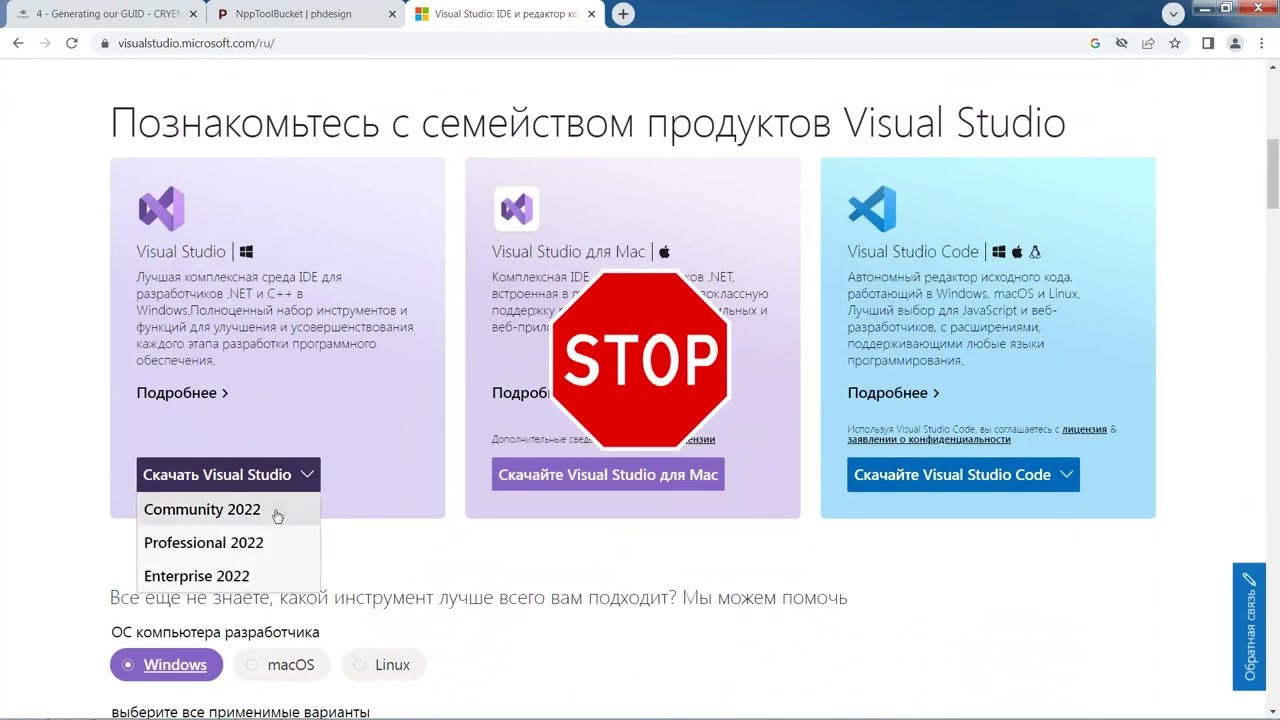Click the browser forward arrow
This screenshot has height=720, width=1280.
(45, 43)
